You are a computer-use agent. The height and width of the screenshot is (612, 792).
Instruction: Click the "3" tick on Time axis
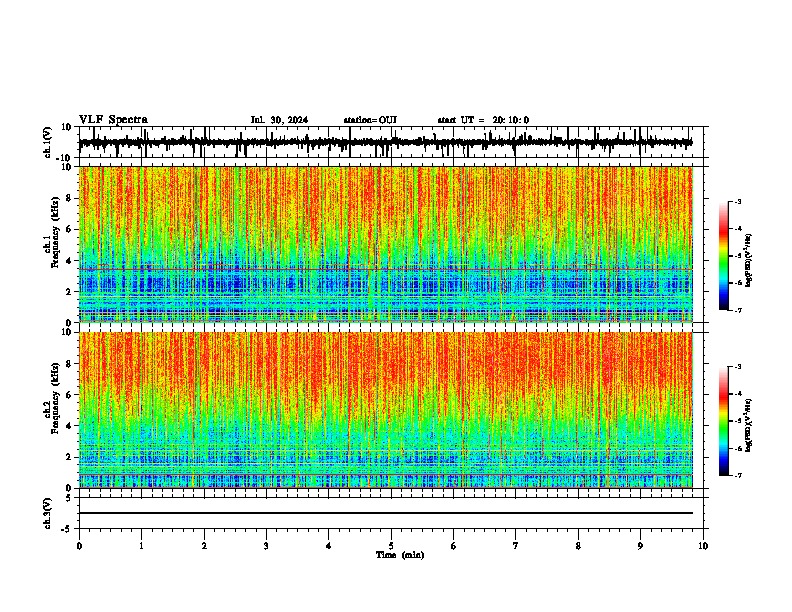click(x=266, y=546)
